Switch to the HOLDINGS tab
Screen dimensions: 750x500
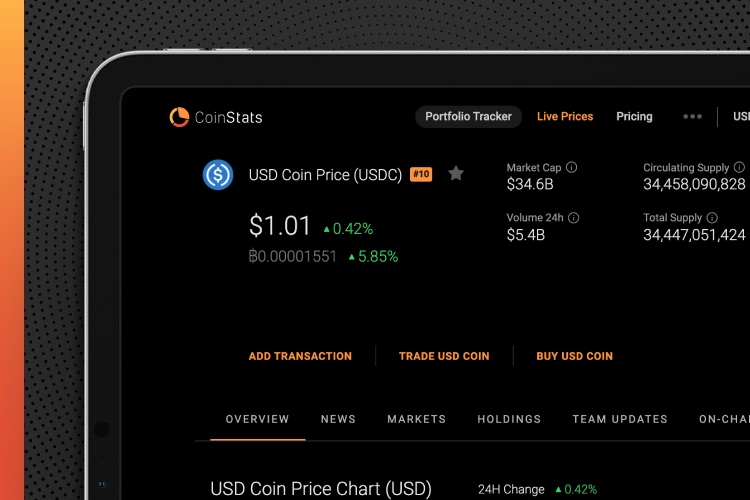[x=509, y=419]
